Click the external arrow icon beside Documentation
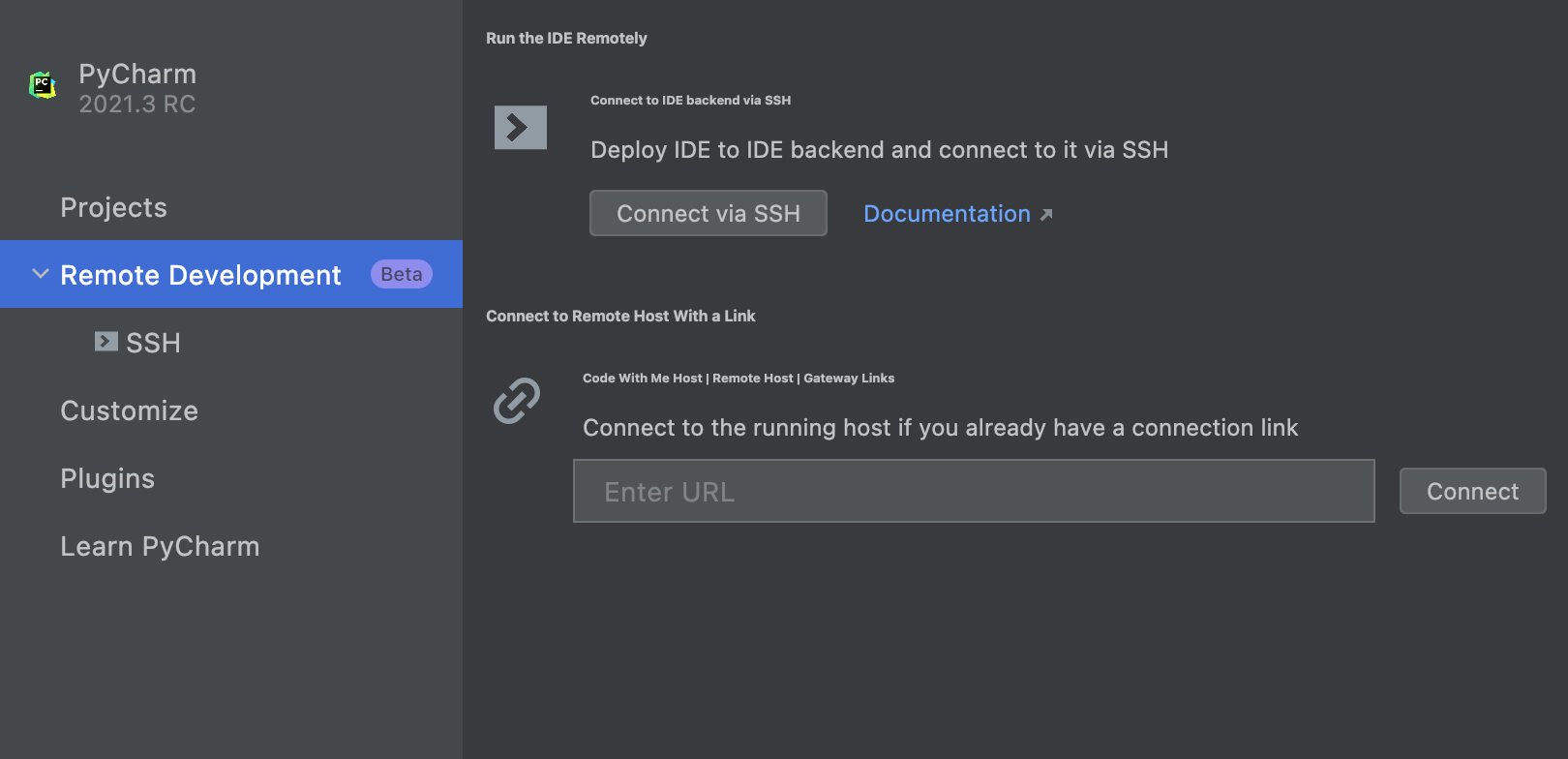 coord(1046,215)
